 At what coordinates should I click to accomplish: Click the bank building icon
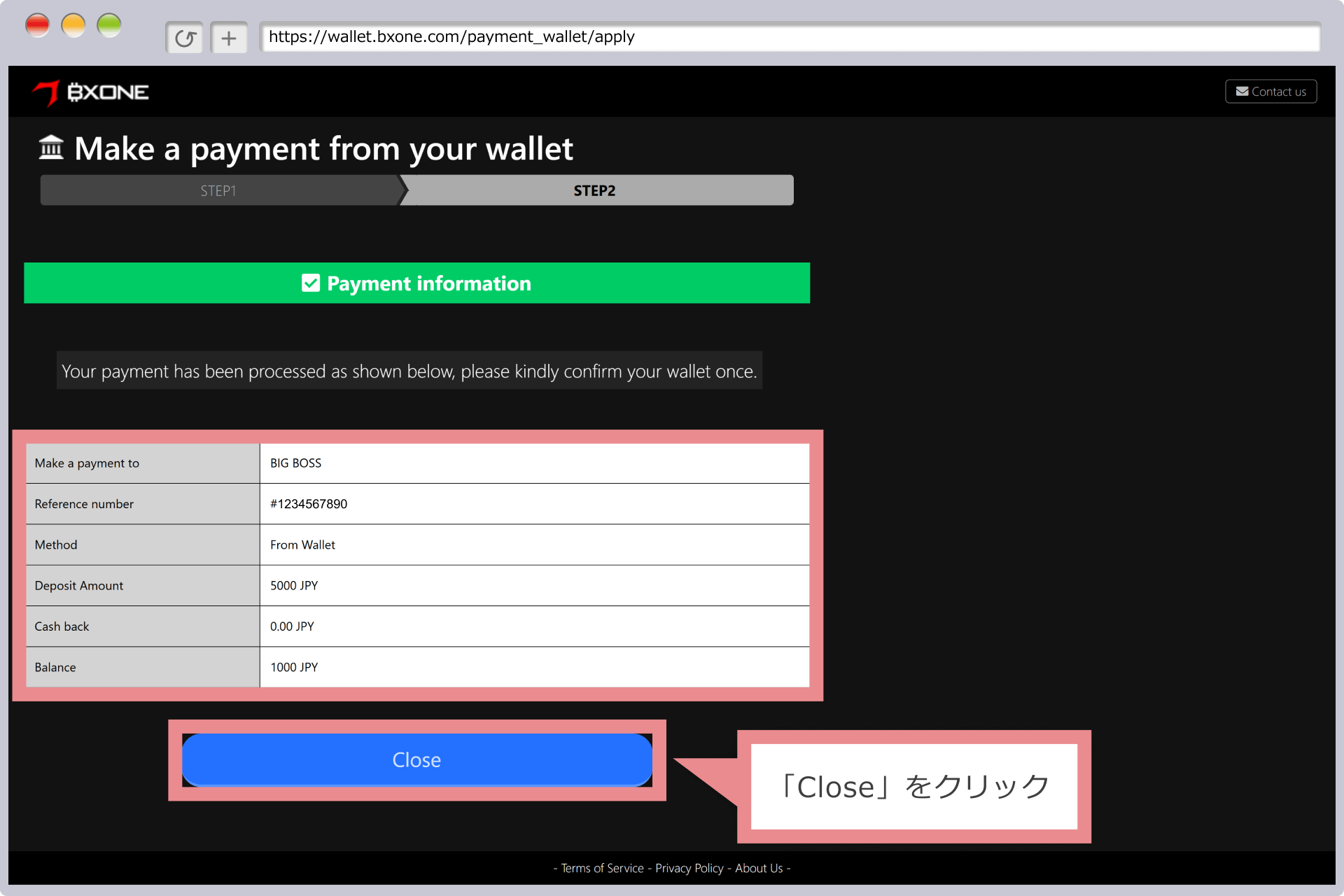tap(51, 148)
